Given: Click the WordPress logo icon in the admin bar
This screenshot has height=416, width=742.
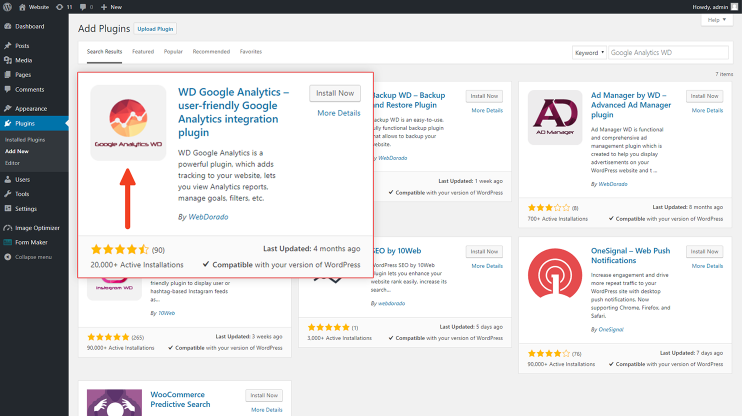Looking at the screenshot, I should tap(8, 7).
